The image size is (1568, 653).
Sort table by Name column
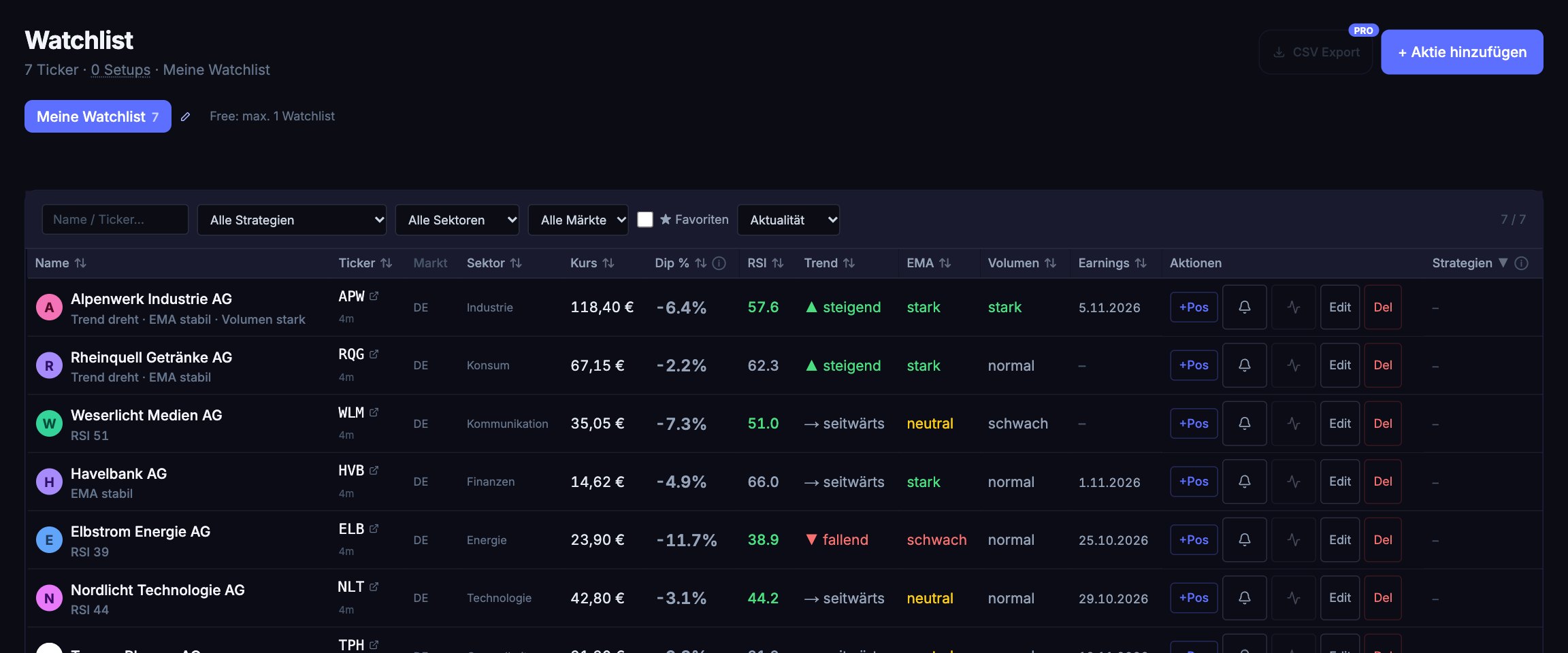61,263
